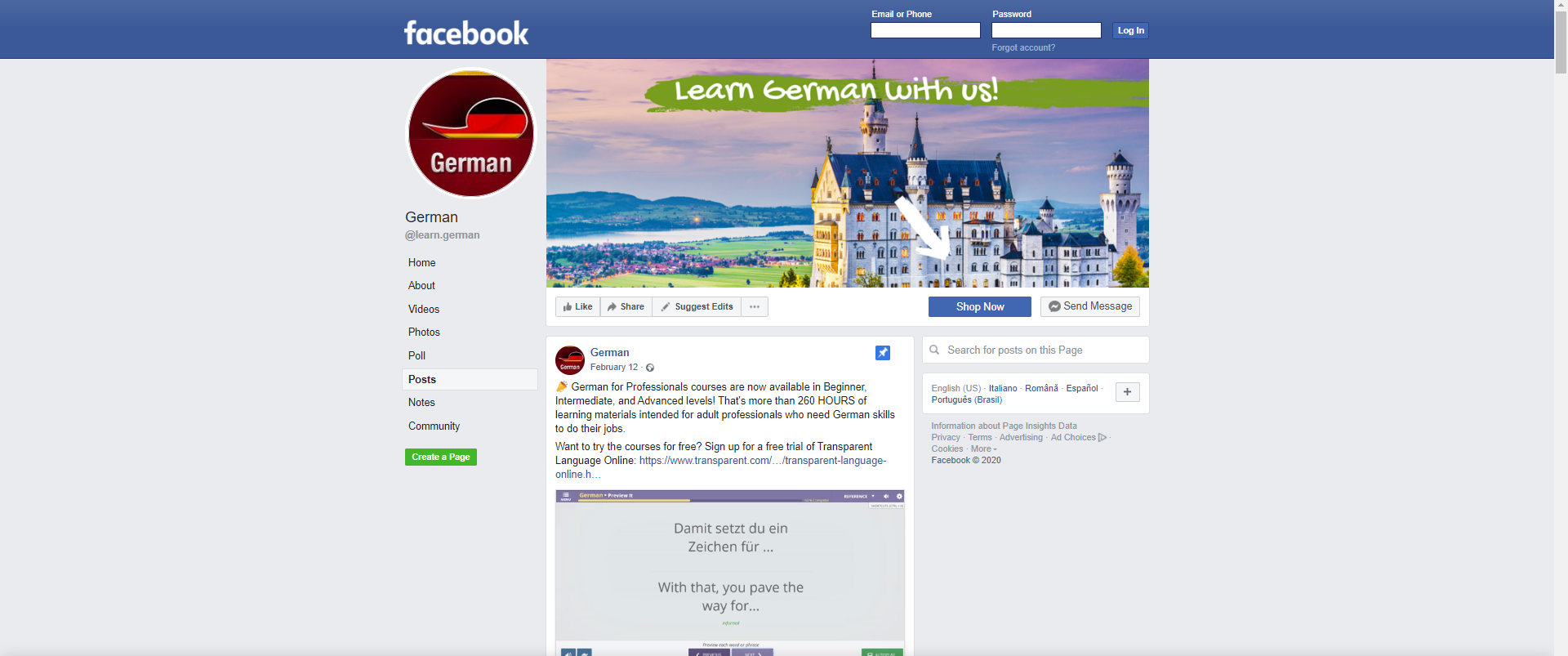Click the plus button to add languages
Viewport: 1568px width, 656px height.
(x=1127, y=392)
